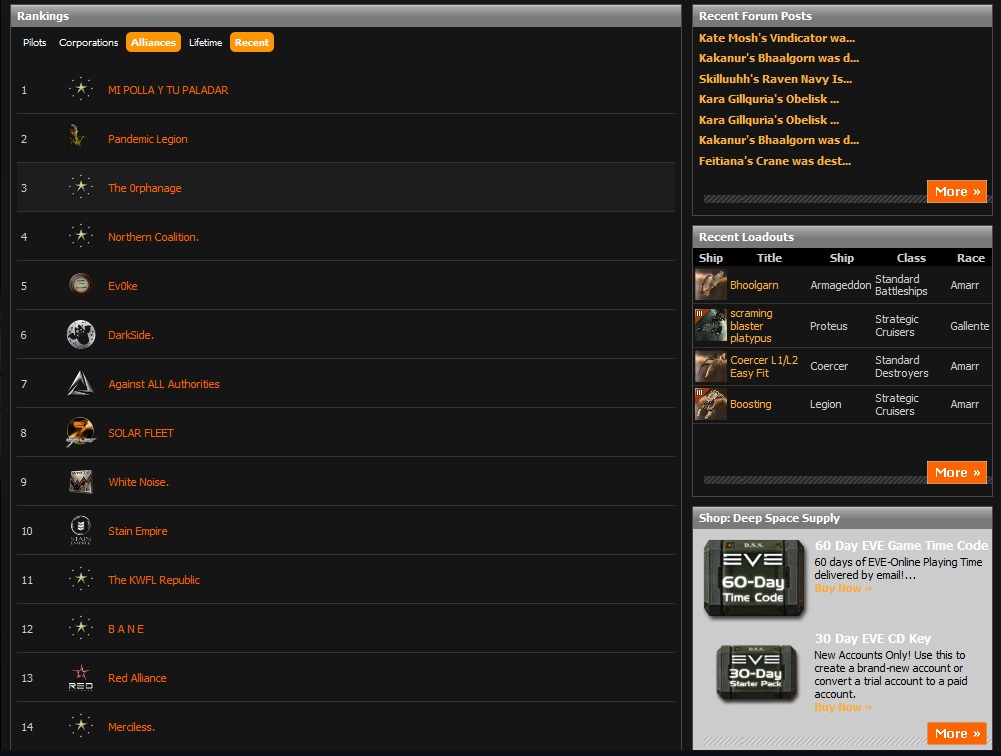The width and height of the screenshot is (1001, 756).
Task: Click Northern Coalition. alliance star logo
Action: click(x=81, y=236)
